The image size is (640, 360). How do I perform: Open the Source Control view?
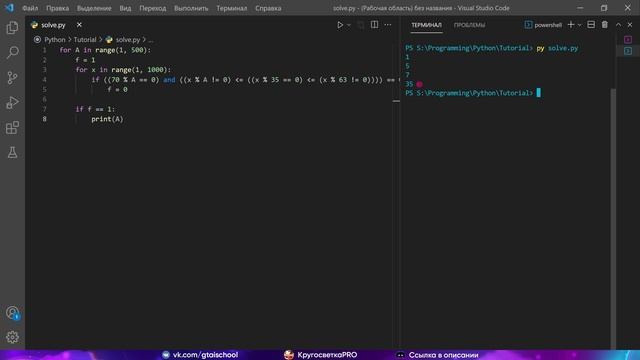point(12,78)
